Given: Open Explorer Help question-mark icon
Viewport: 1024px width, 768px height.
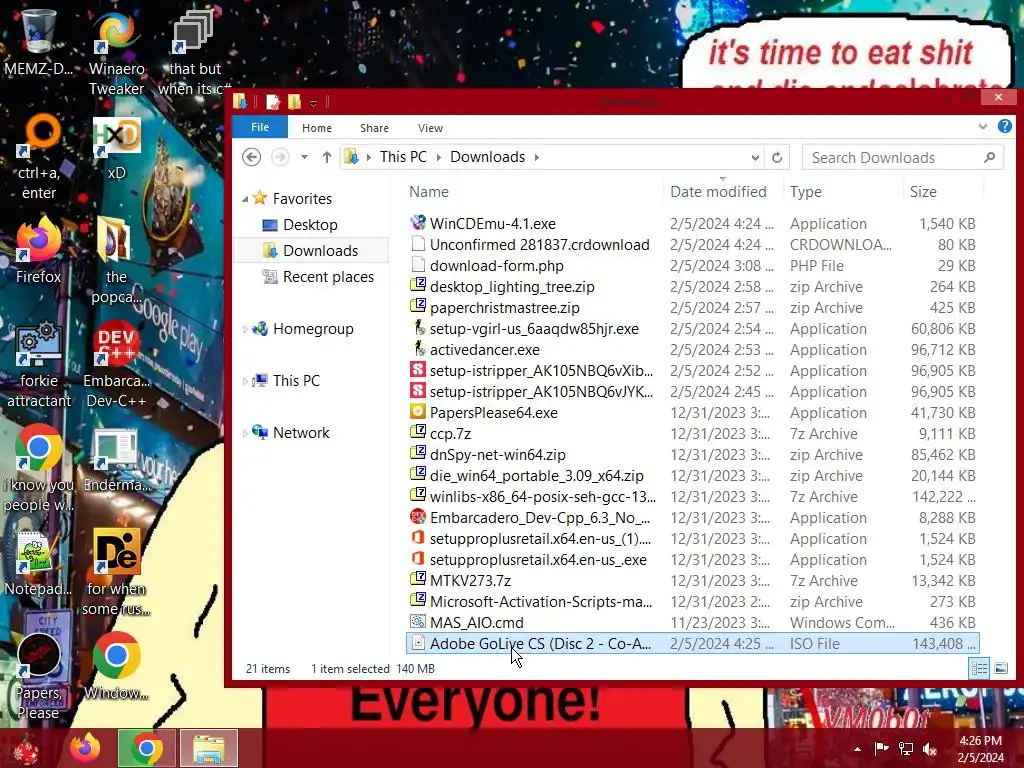Looking at the screenshot, I should (x=1004, y=127).
